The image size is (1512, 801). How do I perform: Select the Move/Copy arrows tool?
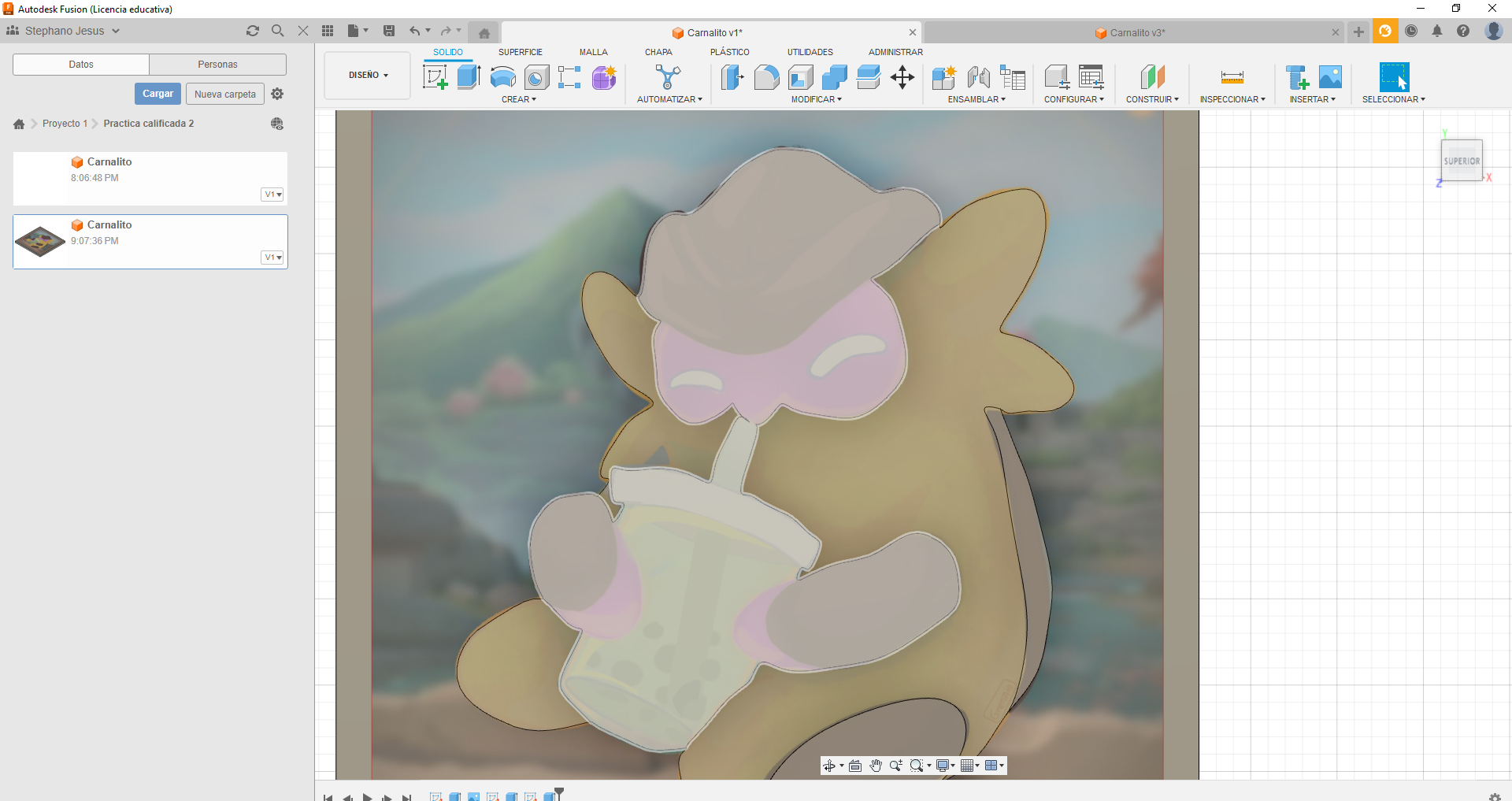coord(902,77)
